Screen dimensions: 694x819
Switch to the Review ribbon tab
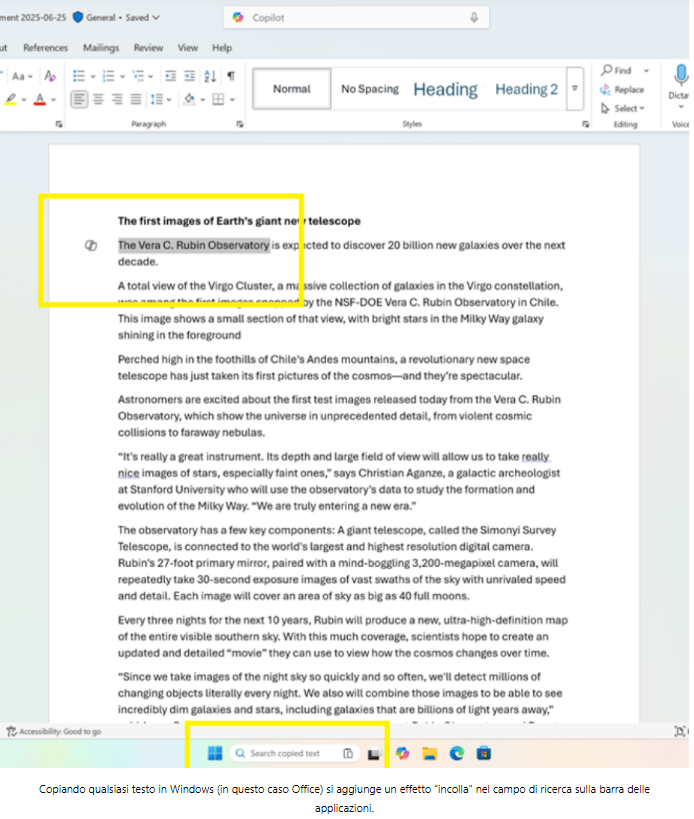148,47
